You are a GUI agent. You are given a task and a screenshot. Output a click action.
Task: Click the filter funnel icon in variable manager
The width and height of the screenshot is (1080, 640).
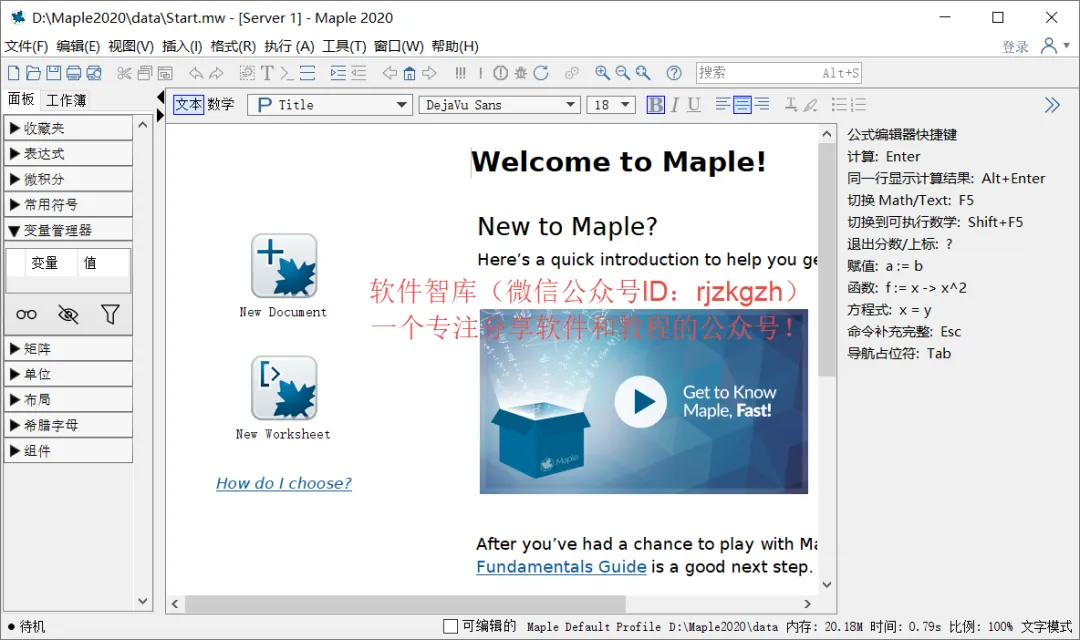click(110, 315)
